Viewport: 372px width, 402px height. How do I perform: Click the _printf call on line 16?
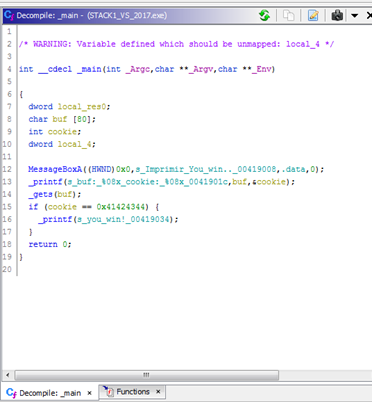(x=55, y=219)
